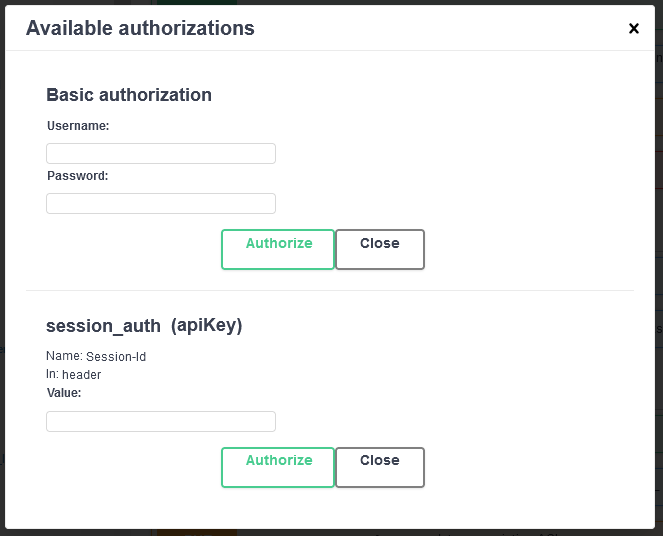
Task: Select the Session-Id Value input field
Action: (x=161, y=421)
